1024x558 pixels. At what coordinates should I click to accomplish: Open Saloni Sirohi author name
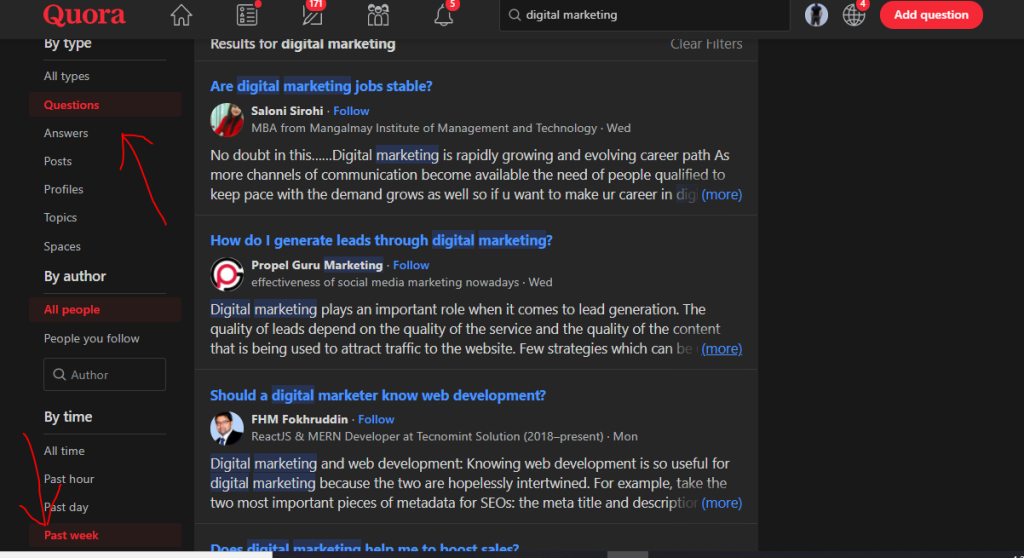point(287,111)
